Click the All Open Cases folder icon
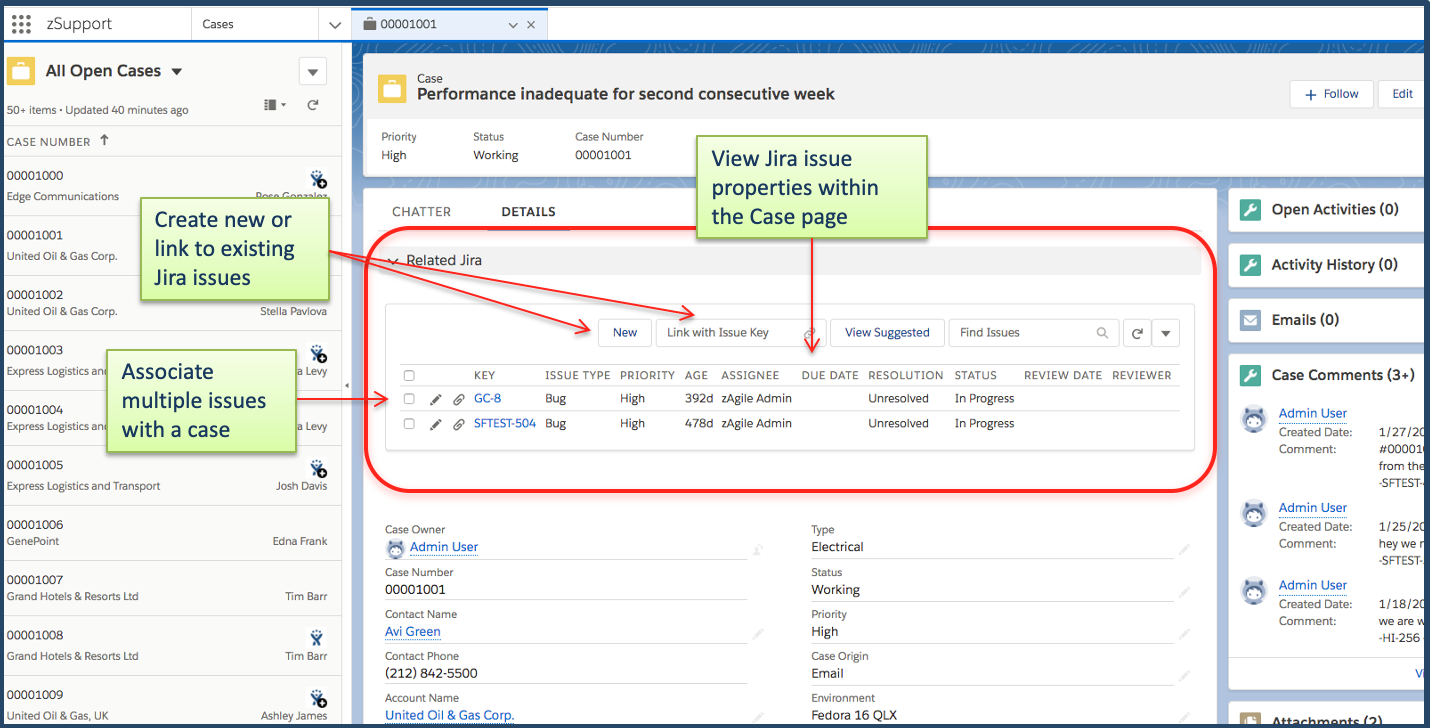Screen dimensions: 1431x728 point(21,72)
